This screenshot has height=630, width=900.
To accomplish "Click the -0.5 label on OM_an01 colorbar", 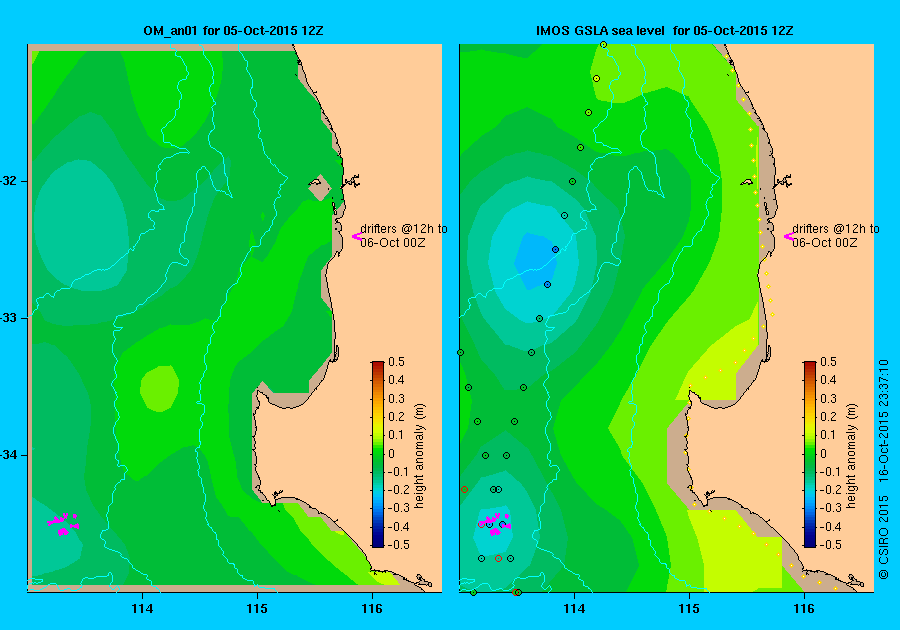I will pyautogui.click(x=397, y=545).
